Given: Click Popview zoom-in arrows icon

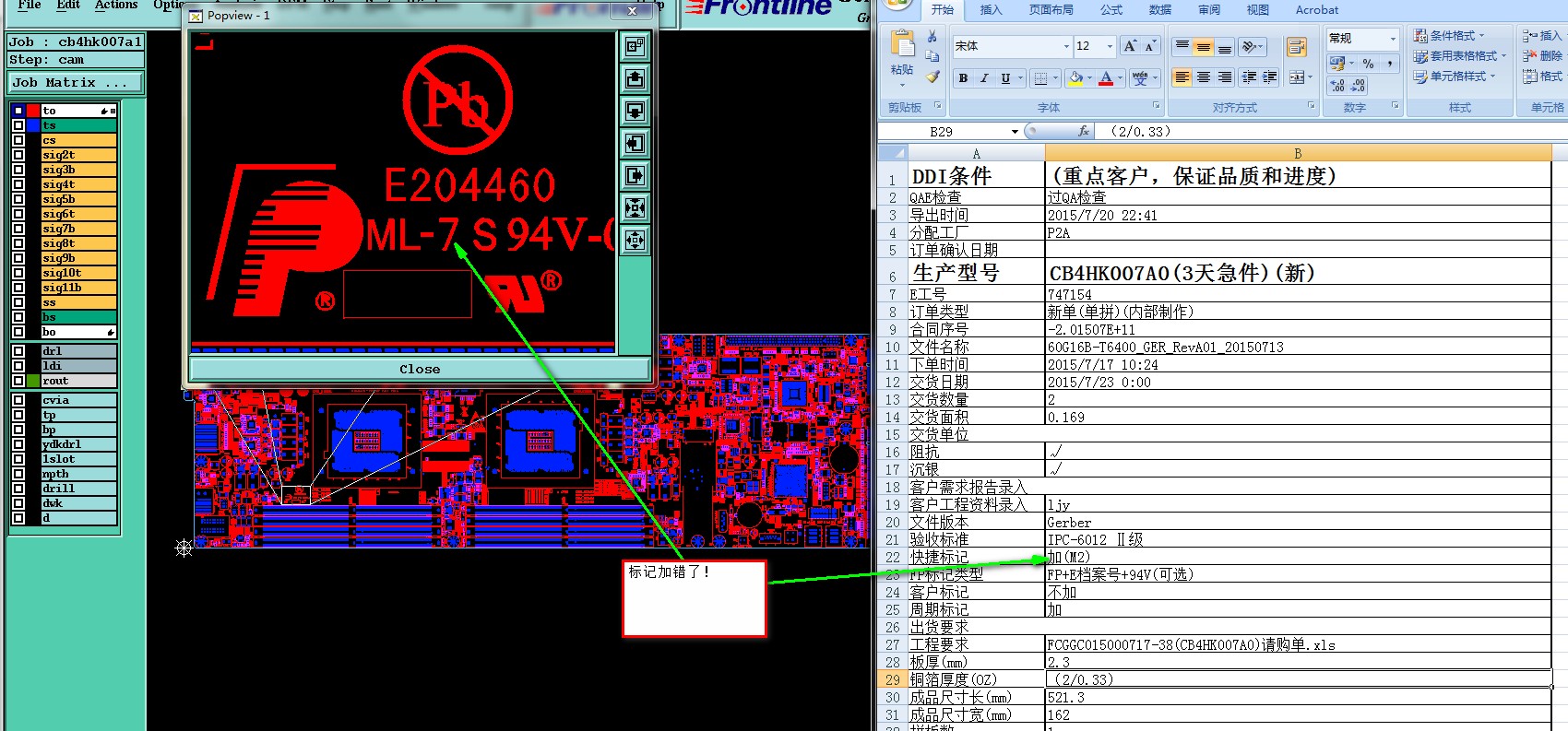Looking at the screenshot, I should (x=635, y=207).
